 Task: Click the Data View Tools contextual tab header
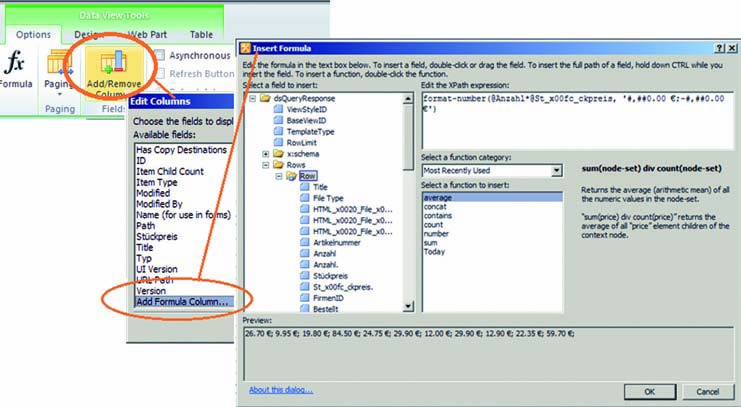click(114, 16)
